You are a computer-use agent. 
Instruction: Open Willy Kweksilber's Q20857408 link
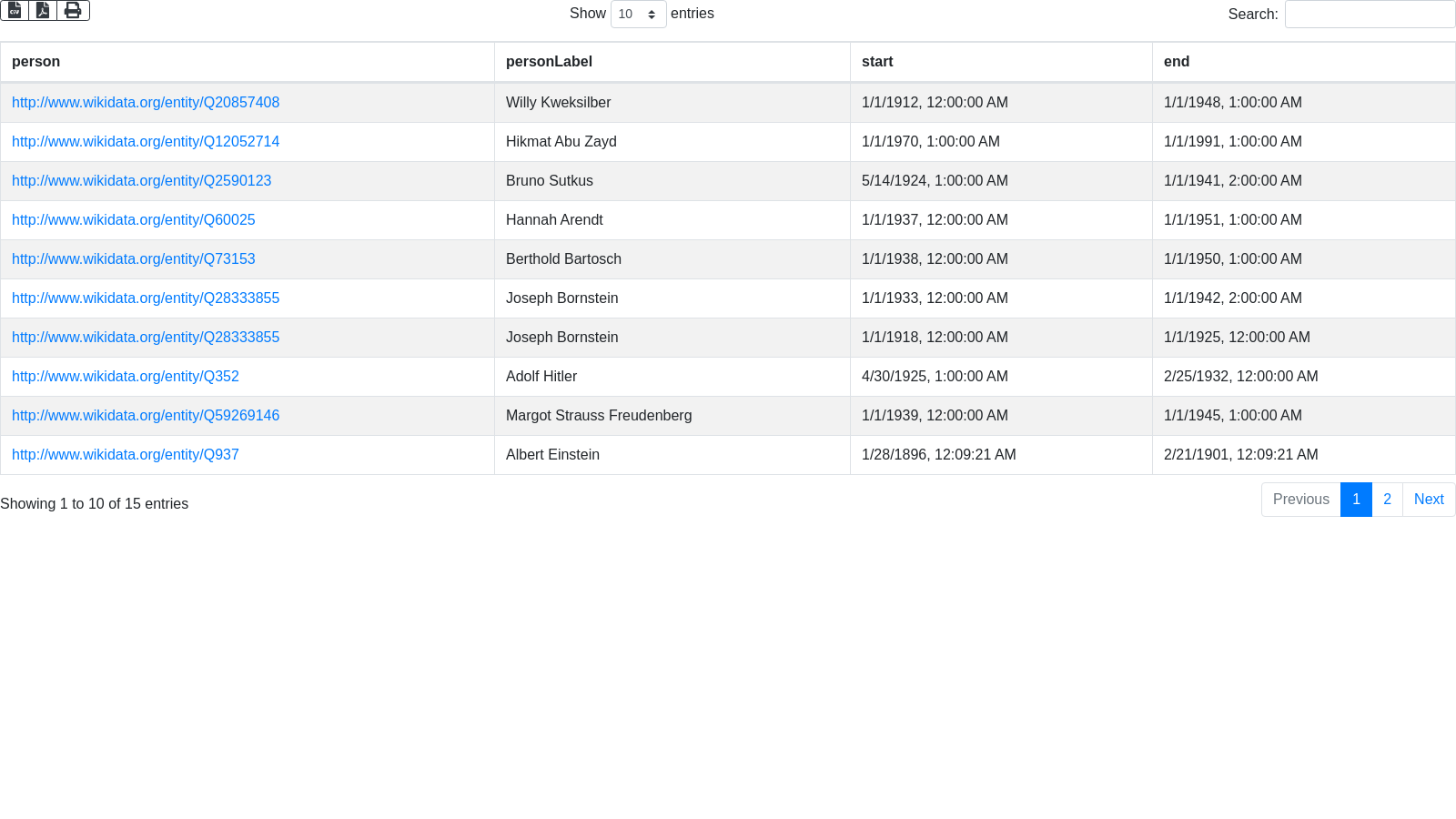[146, 103]
